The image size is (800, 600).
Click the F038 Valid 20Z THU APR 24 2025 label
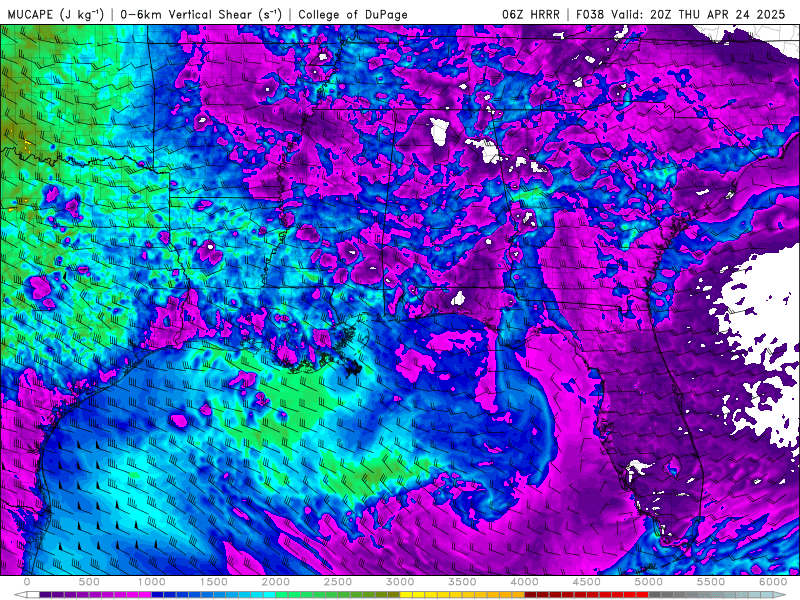(x=681, y=14)
